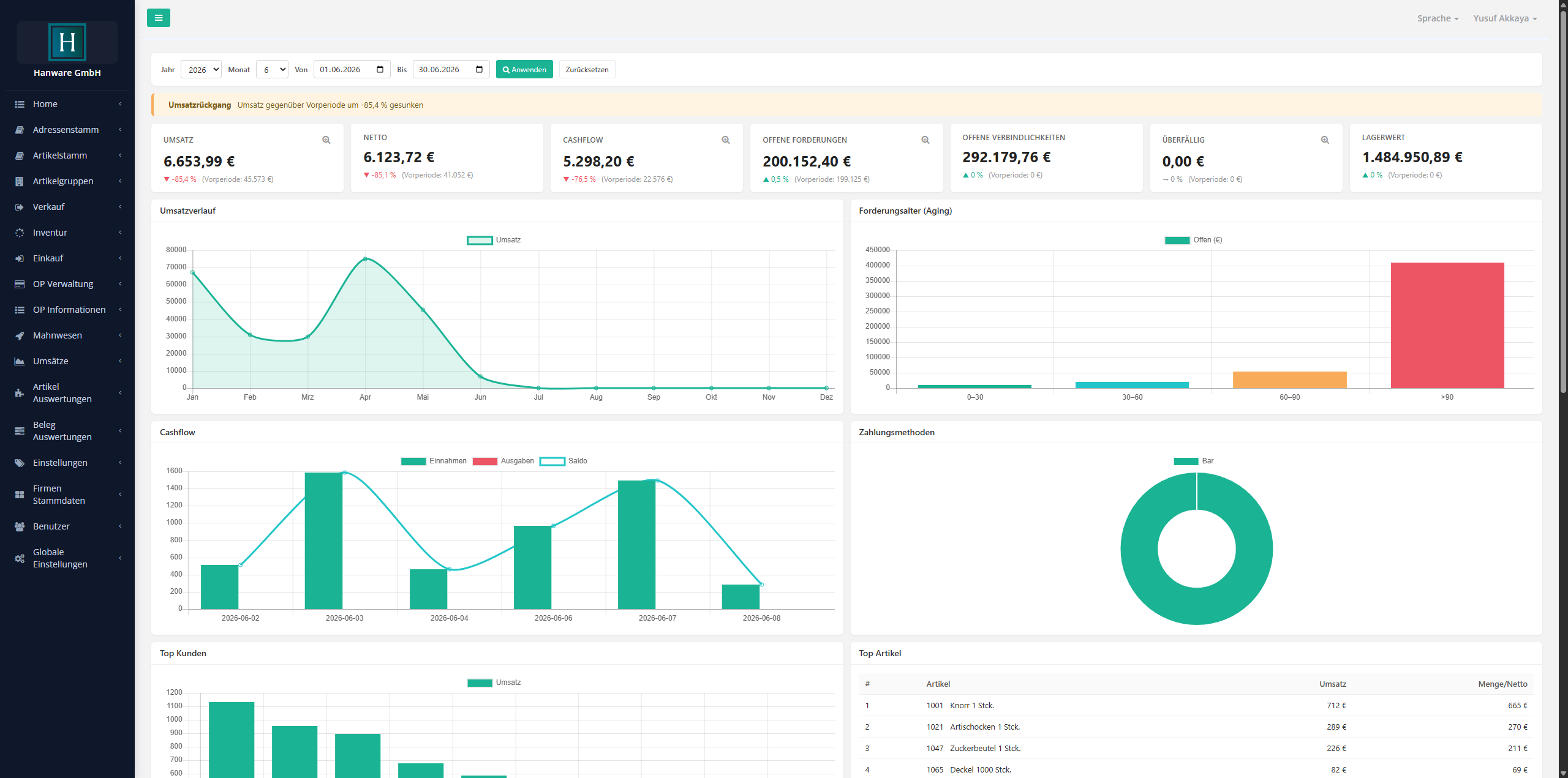Screen dimensions: 1568x778
Task: Expand the Benutzer menu chevron
Action: click(x=120, y=526)
